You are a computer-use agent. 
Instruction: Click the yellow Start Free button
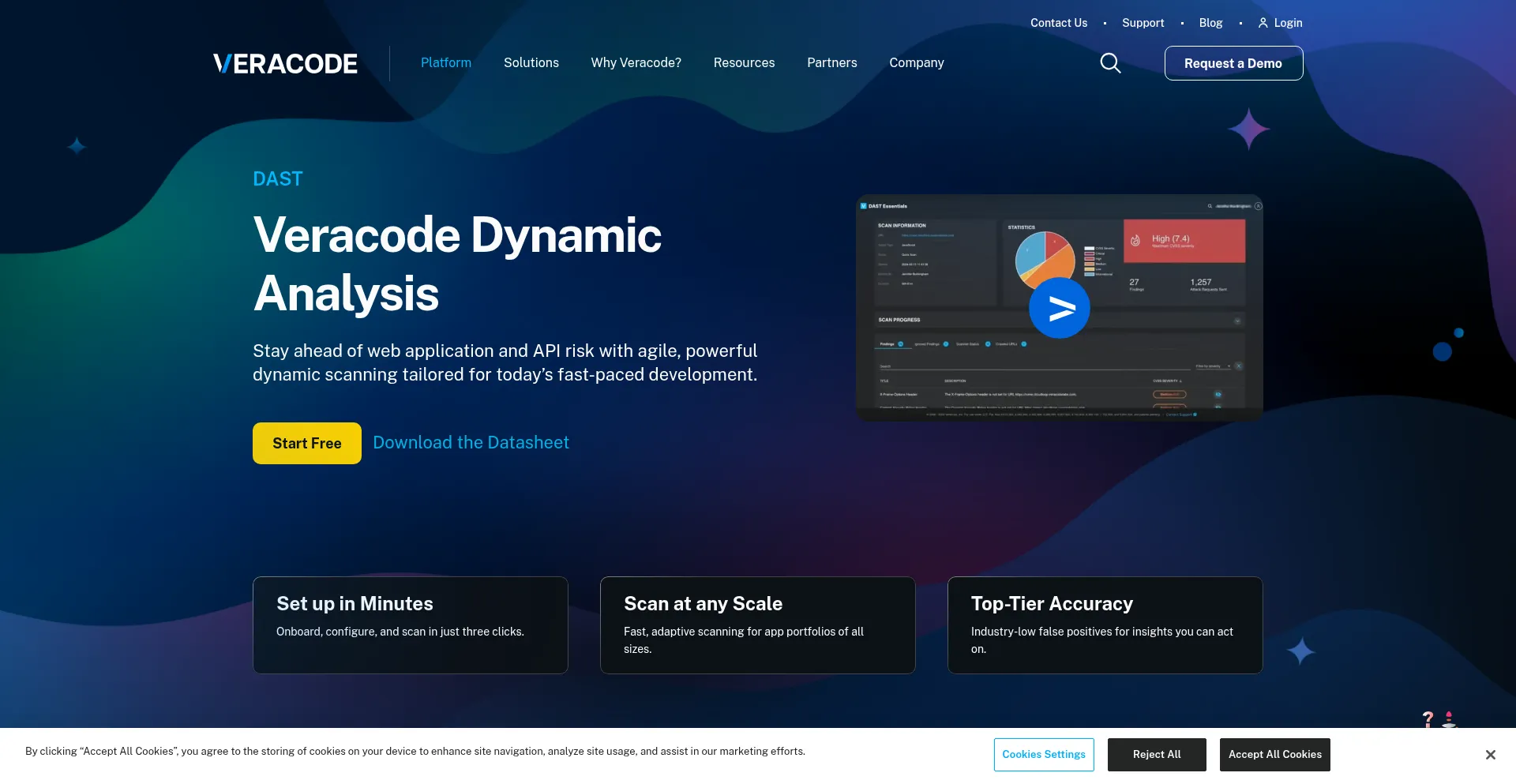[x=307, y=443]
